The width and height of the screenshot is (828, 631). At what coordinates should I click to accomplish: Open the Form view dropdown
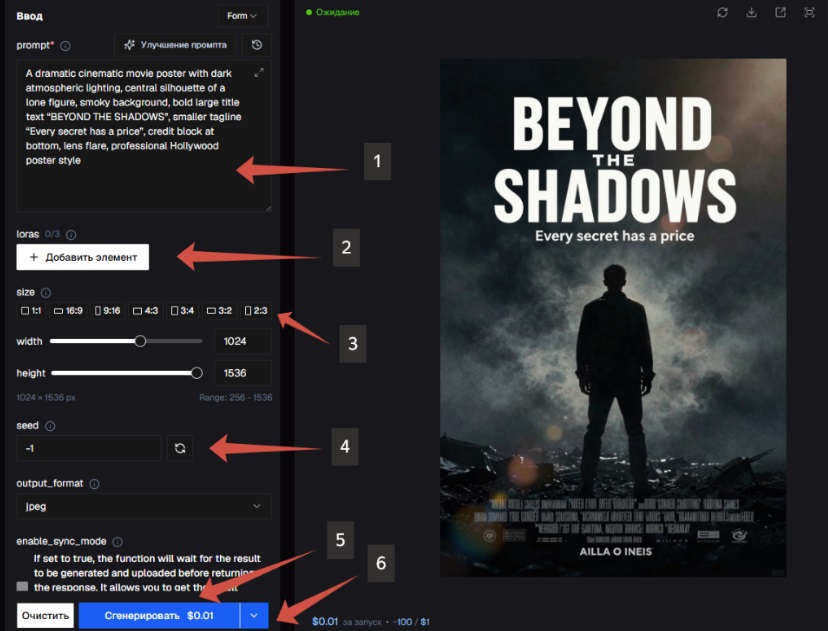click(242, 16)
